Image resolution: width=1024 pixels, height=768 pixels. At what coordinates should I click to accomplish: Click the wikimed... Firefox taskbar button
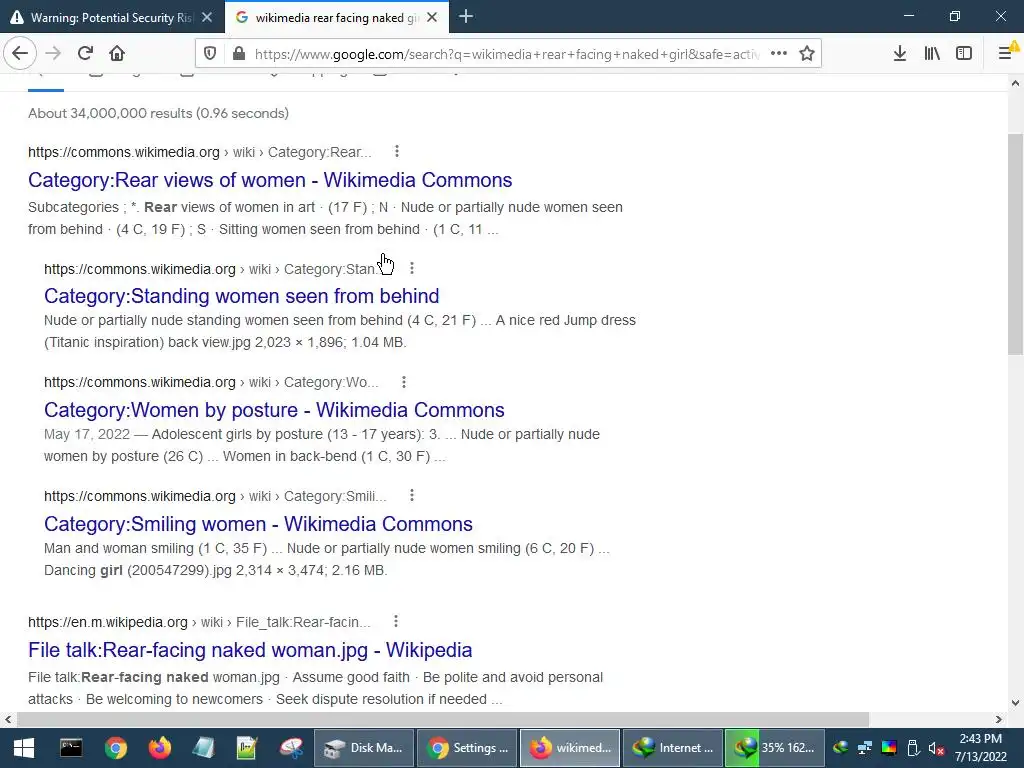(x=569, y=748)
